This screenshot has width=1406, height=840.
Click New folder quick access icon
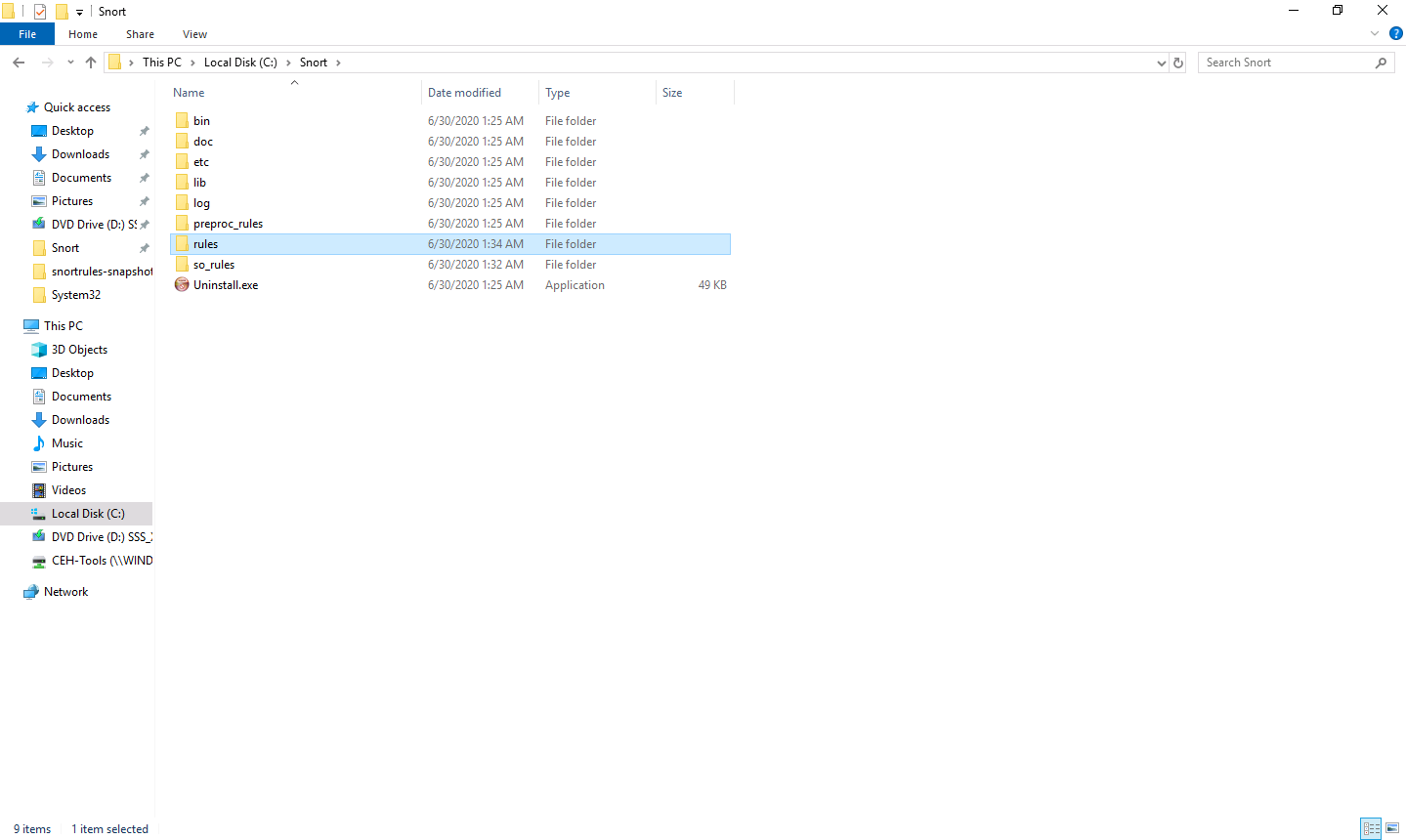pyautogui.click(x=62, y=12)
